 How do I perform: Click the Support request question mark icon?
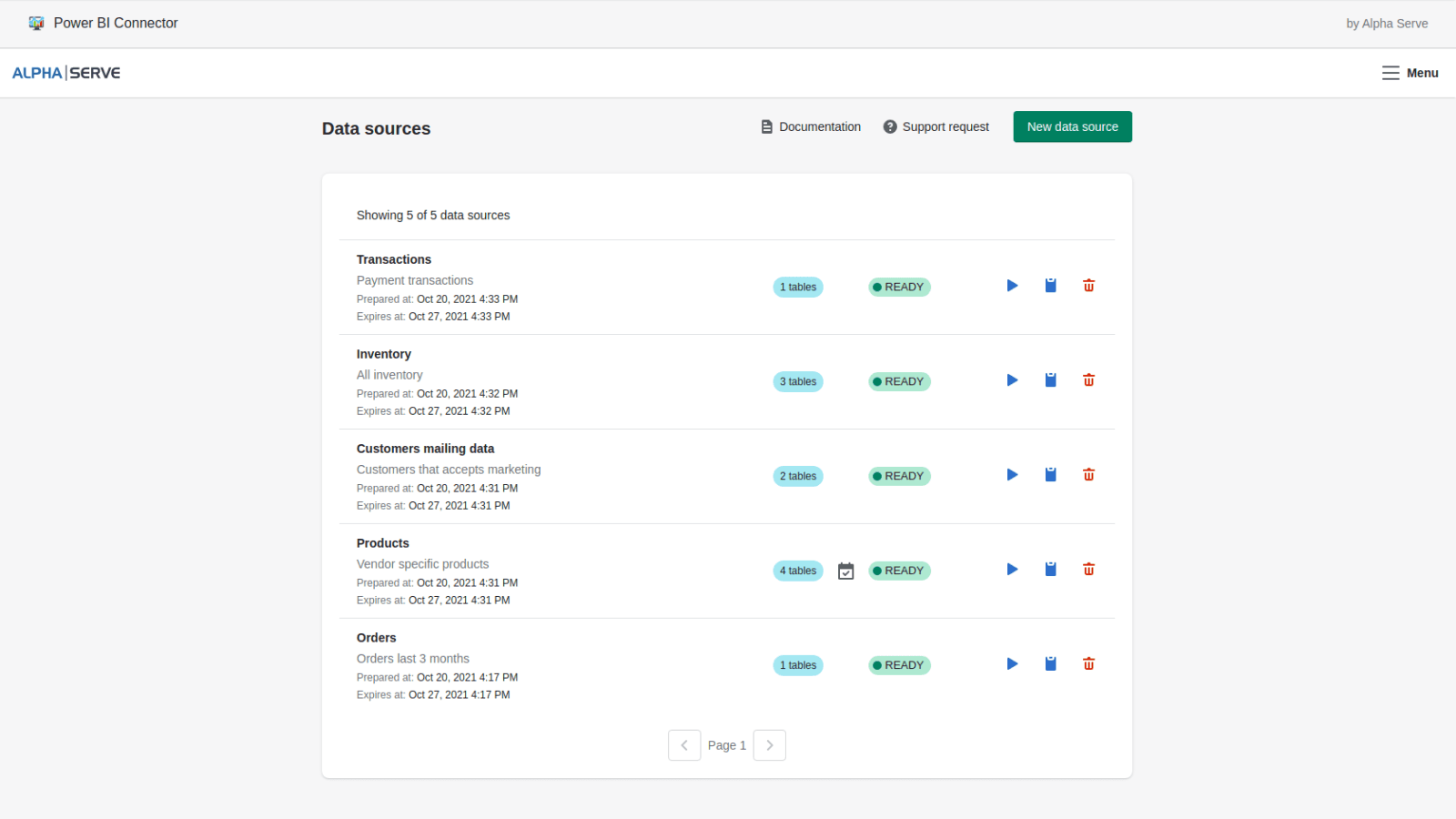coord(889,126)
